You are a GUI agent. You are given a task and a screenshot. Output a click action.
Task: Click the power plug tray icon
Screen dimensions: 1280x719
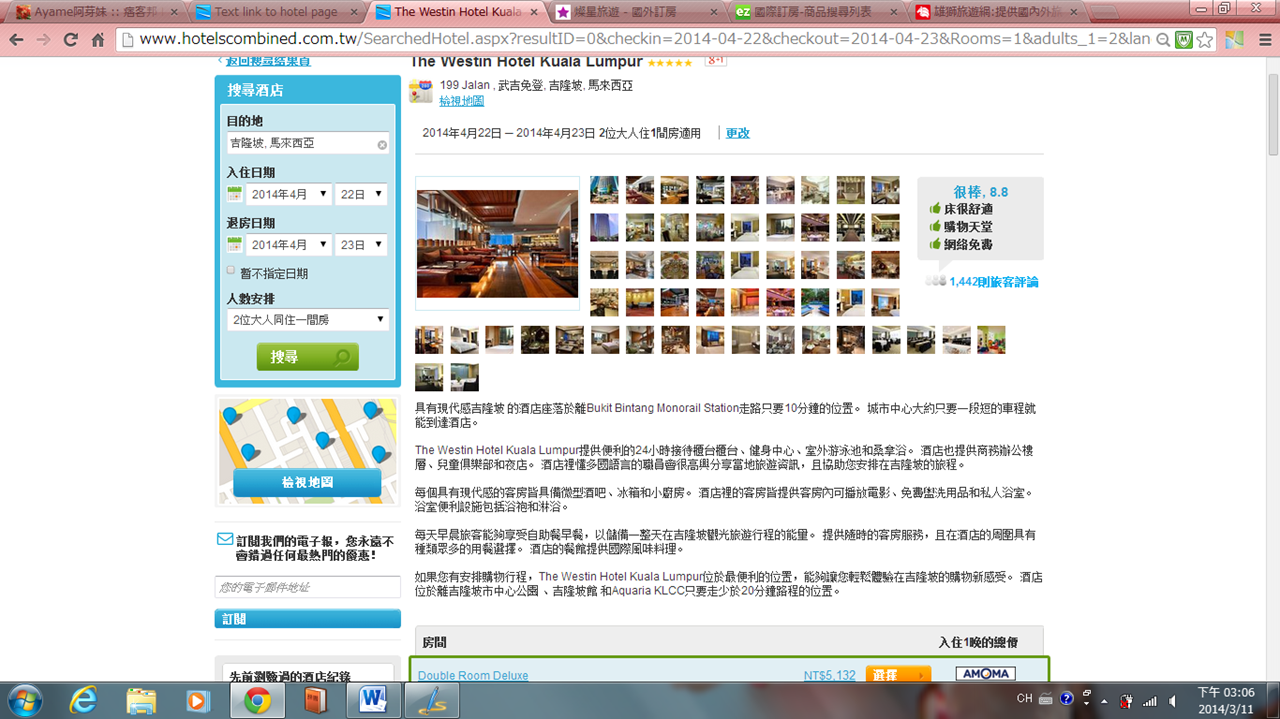click(x=1126, y=700)
